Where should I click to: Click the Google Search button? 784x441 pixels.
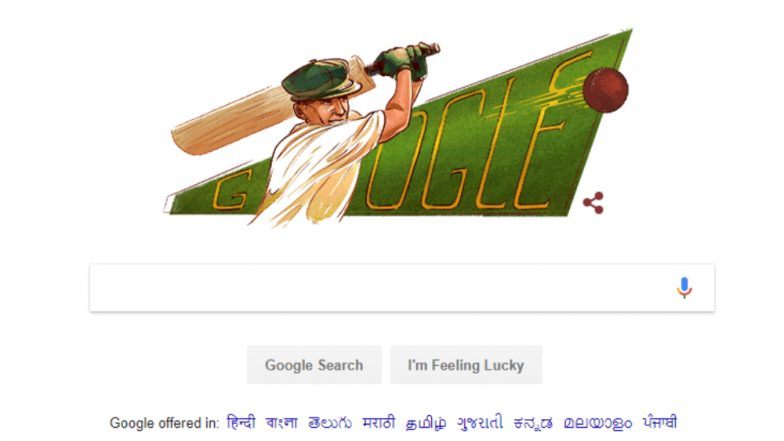(x=314, y=365)
